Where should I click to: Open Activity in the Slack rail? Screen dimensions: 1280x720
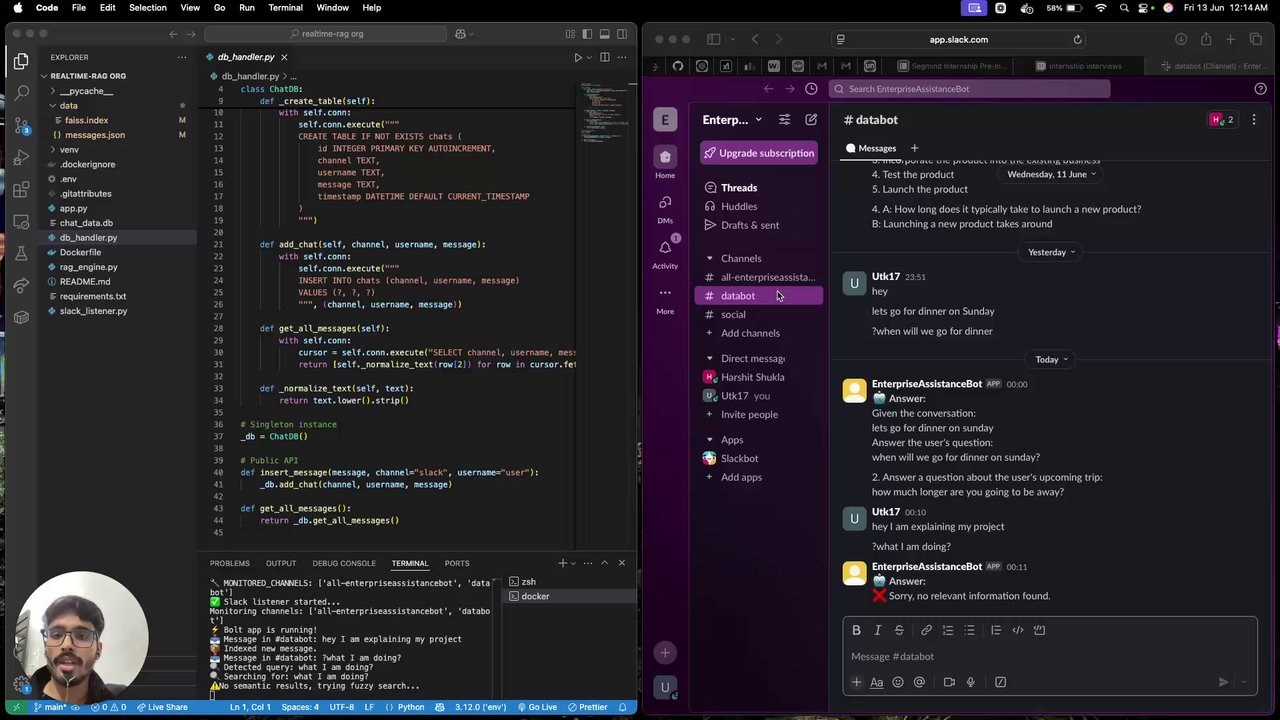(x=665, y=253)
